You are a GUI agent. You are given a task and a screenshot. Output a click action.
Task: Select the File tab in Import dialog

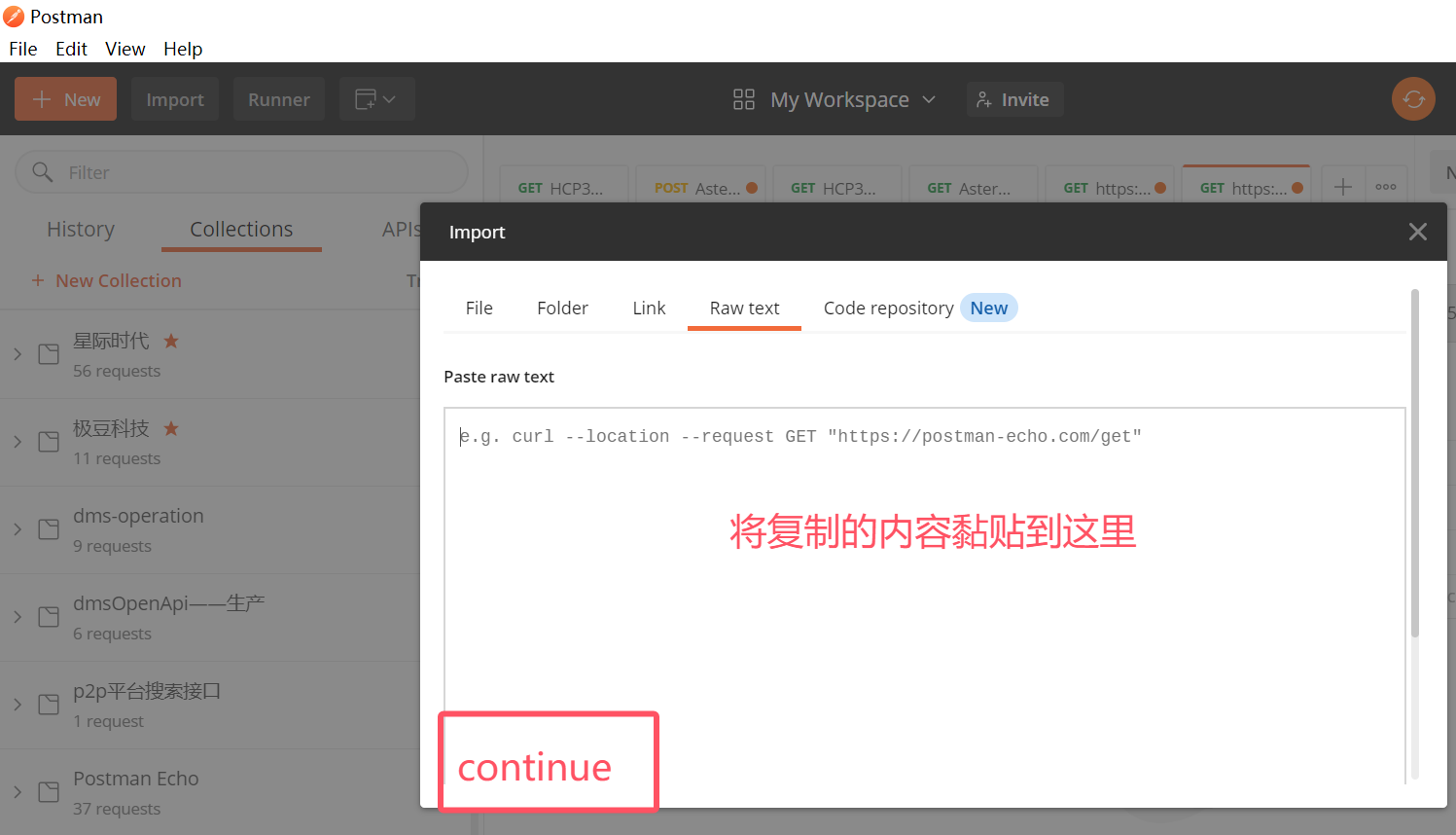click(x=479, y=309)
